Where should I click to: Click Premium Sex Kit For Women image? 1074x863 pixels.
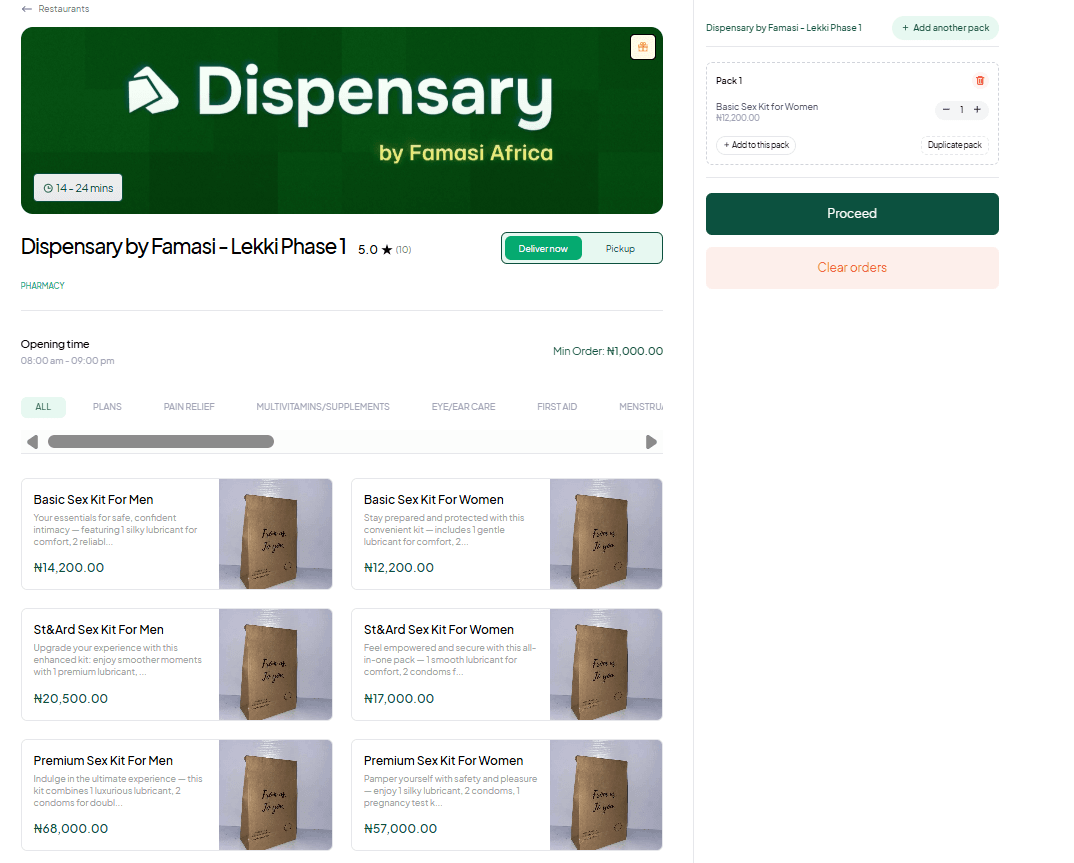tap(605, 795)
